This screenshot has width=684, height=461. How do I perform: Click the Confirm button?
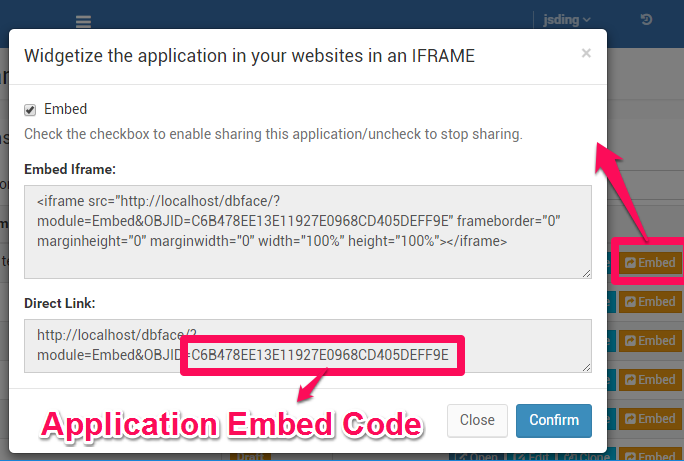pyautogui.click(x=554, y=420)
